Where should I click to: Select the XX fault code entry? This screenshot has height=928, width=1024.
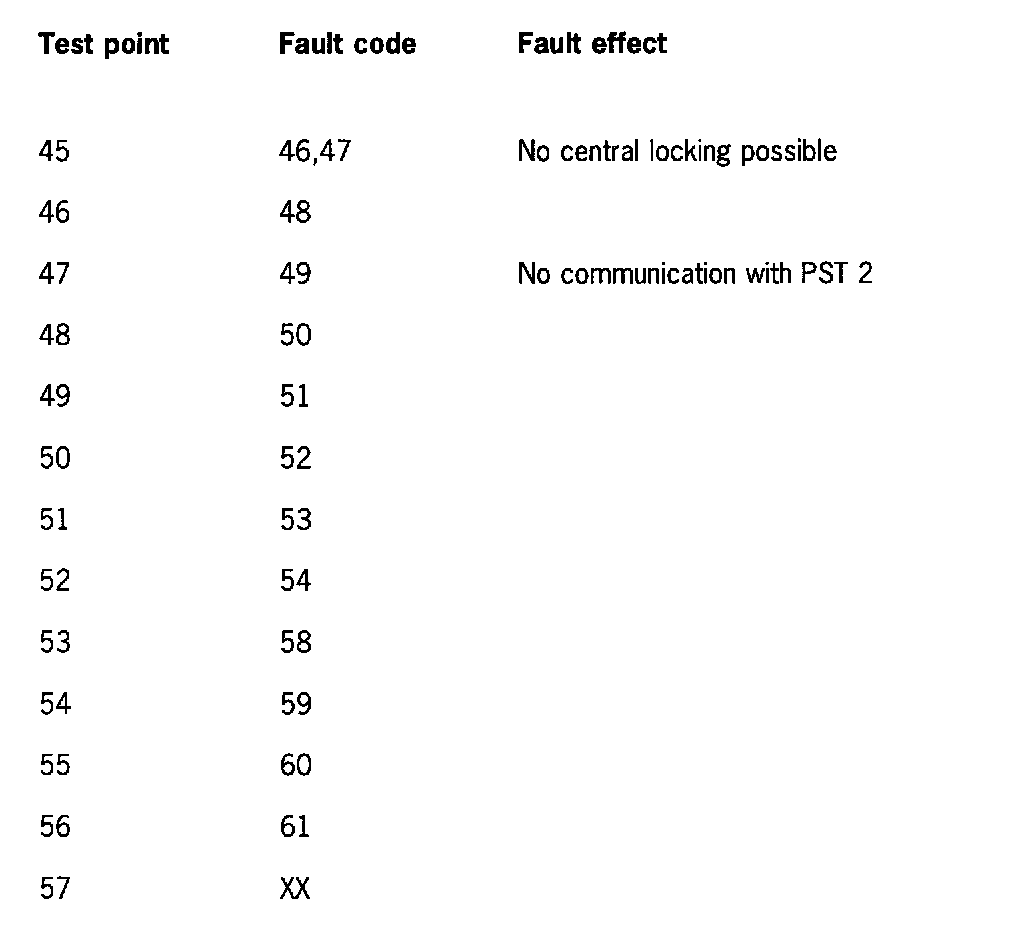[295, 888]
